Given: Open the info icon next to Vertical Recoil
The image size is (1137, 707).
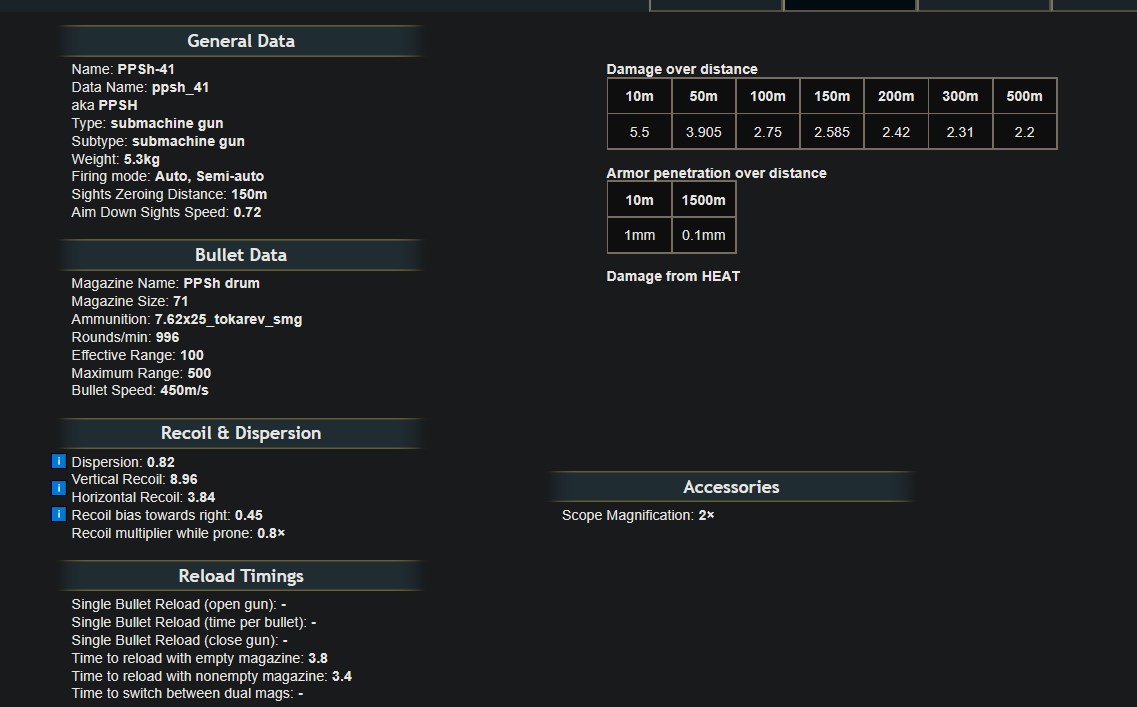Looking at the screenshot, I should tap(58, 488).
